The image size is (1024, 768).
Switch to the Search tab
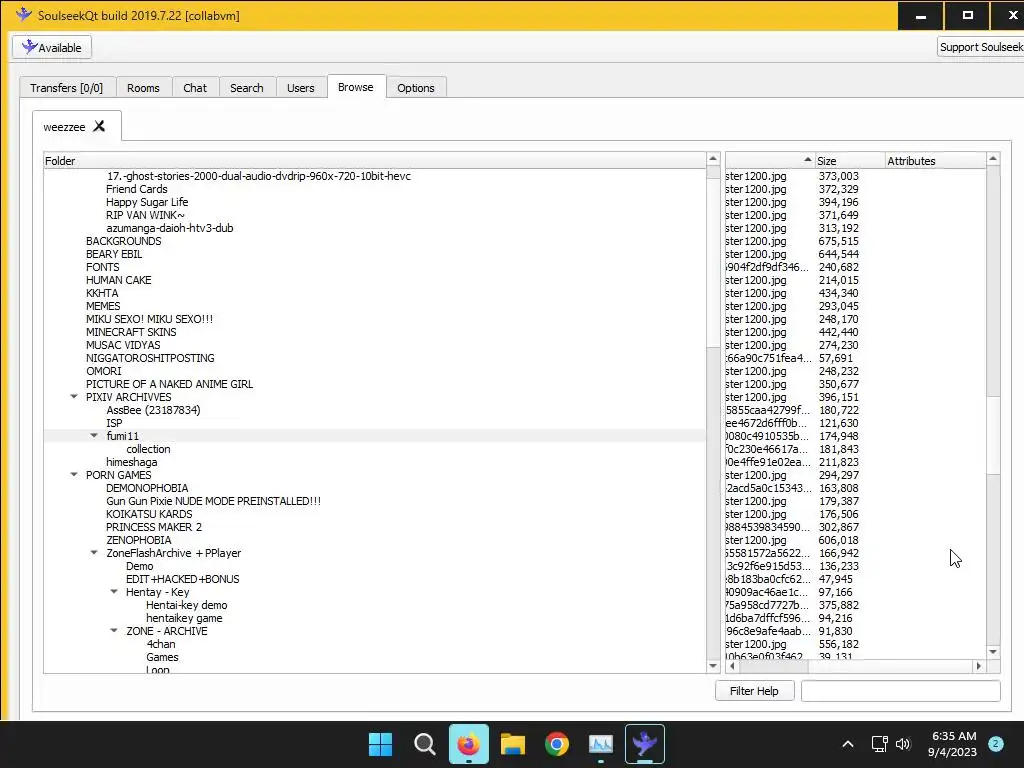click(x=247, y=88)
